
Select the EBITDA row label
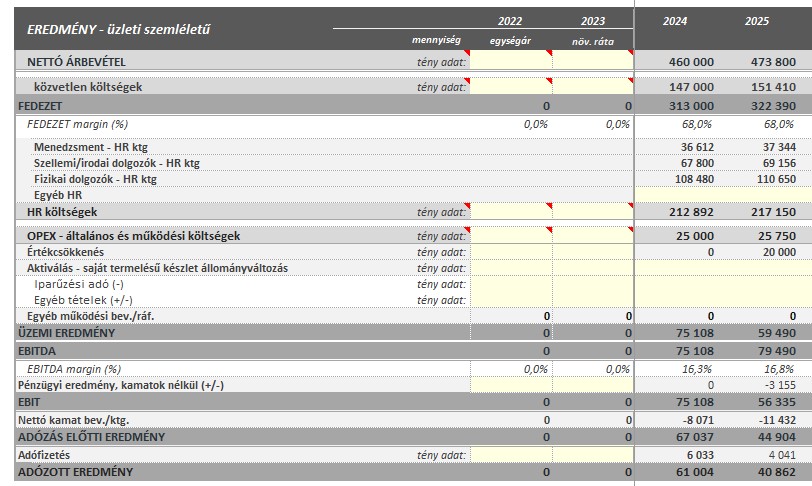coord(37,351)
